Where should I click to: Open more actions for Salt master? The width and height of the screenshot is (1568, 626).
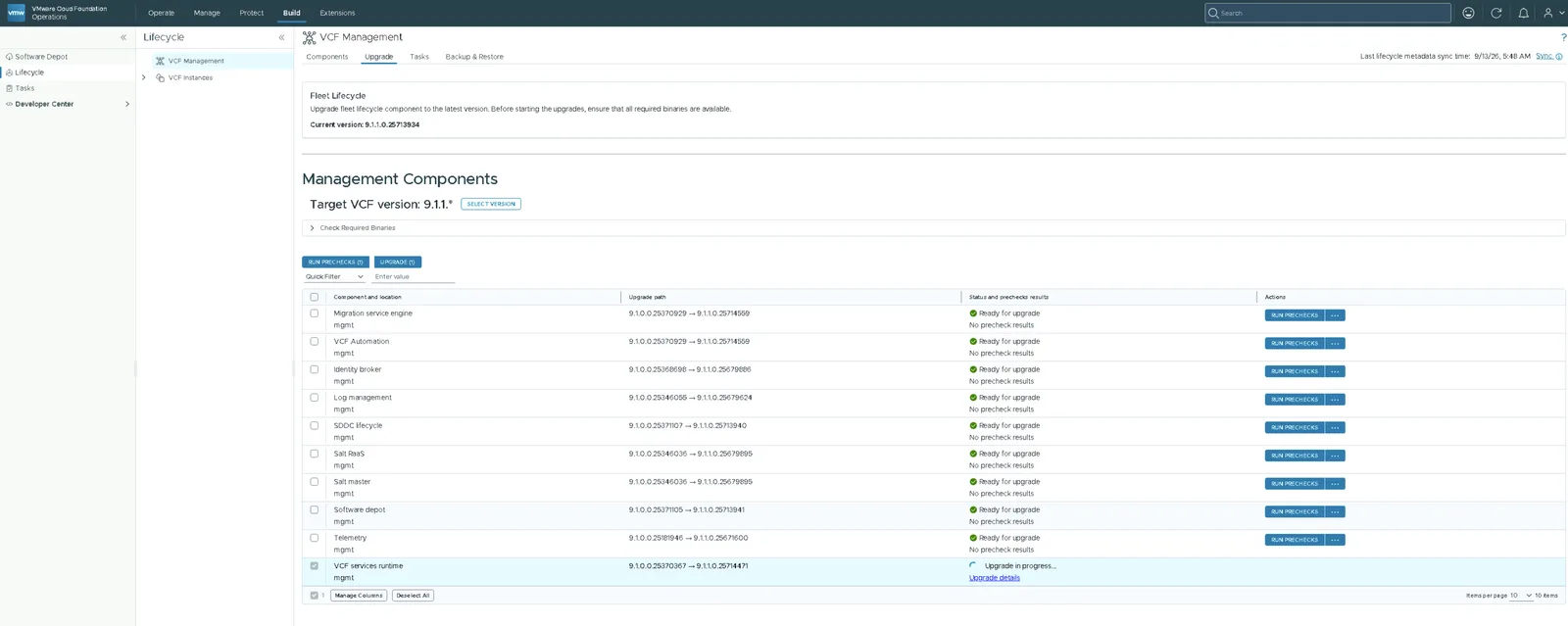[x=1335, y=484]
